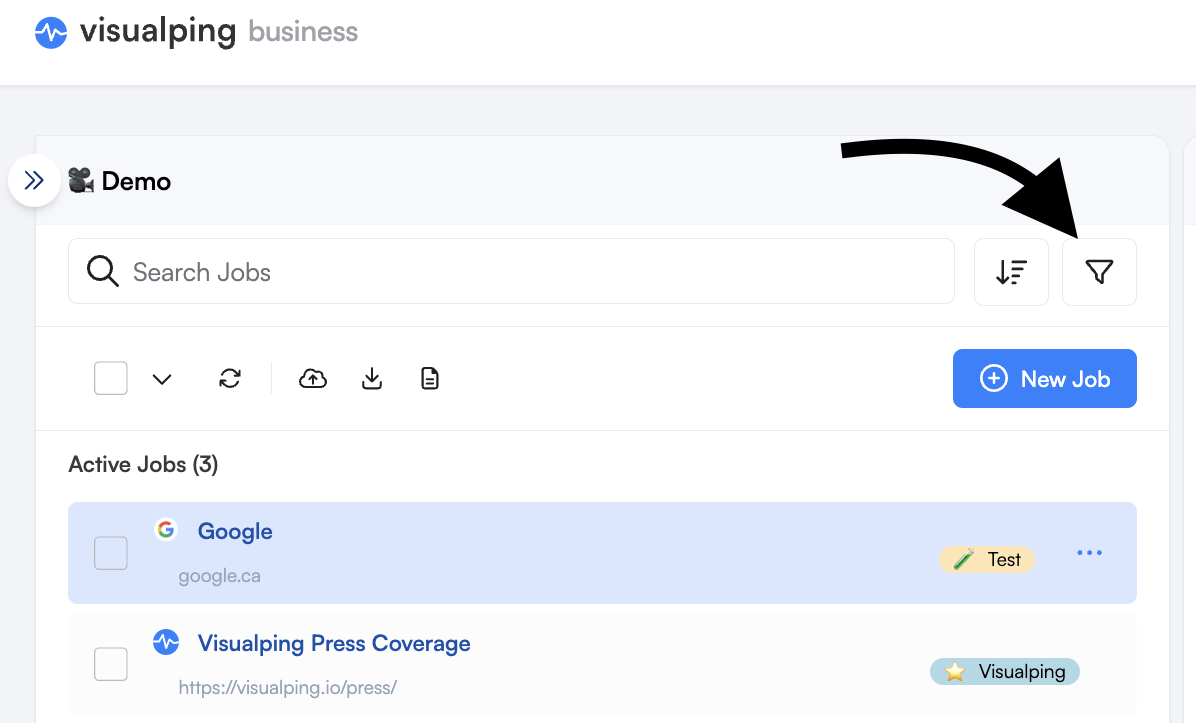Click the refresh jobs icon
The width and height of the screenshot is (1196, 723).
point(230,378)
